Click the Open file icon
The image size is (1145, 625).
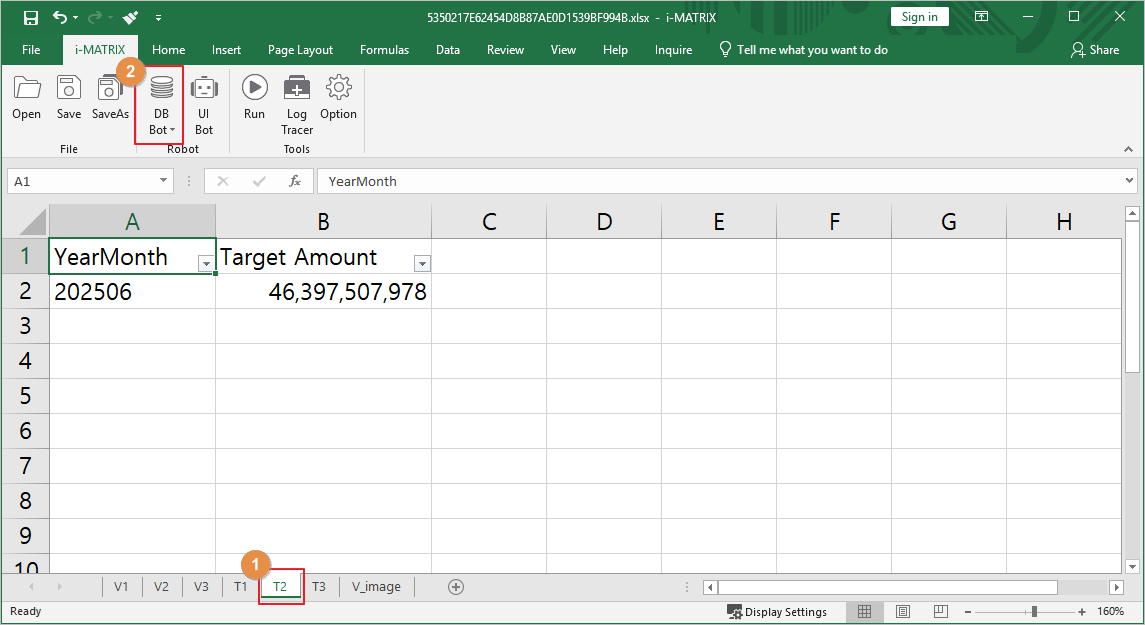[x=26, y=98]
